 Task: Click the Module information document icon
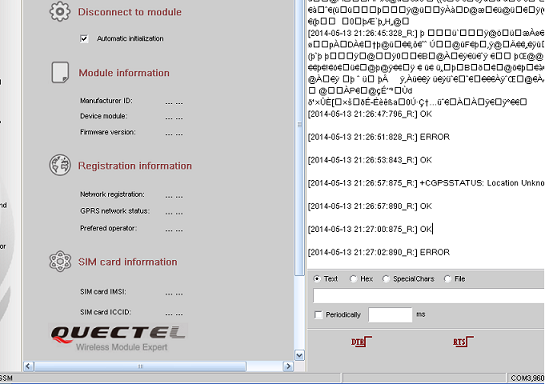[60, 72]
